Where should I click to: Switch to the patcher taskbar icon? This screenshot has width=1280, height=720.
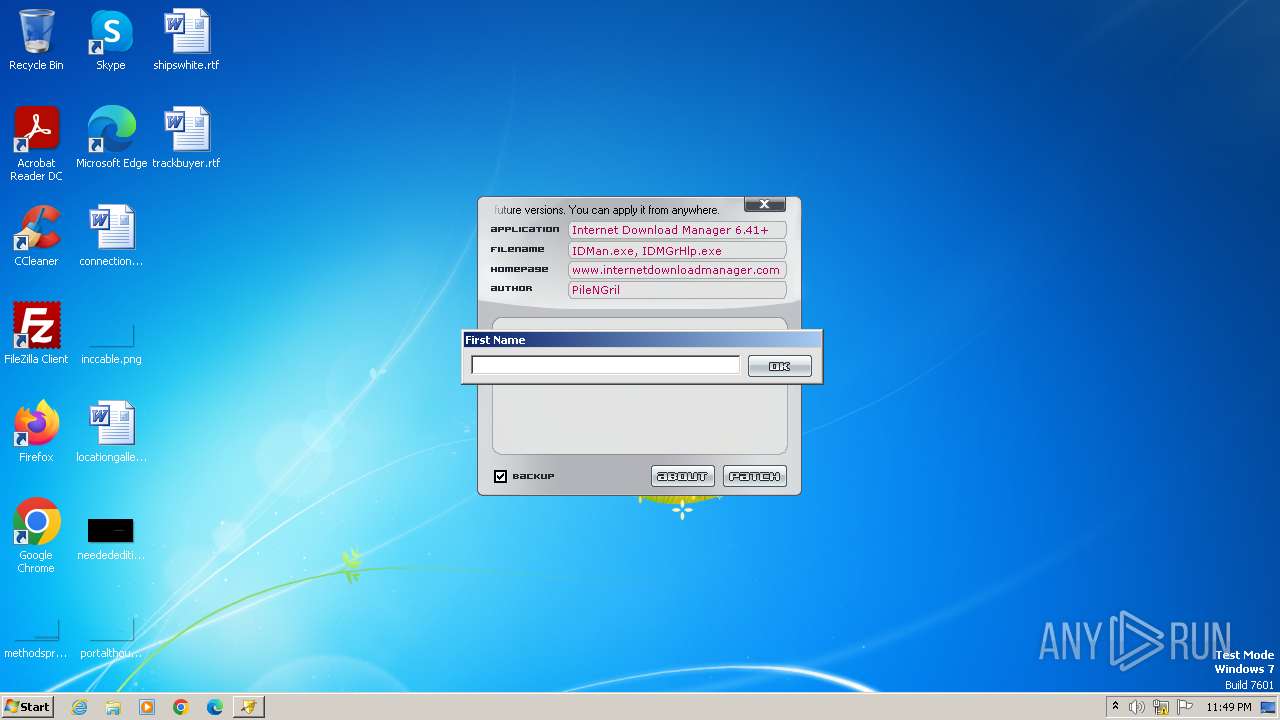pyautogui.click(x=249, y=707)
